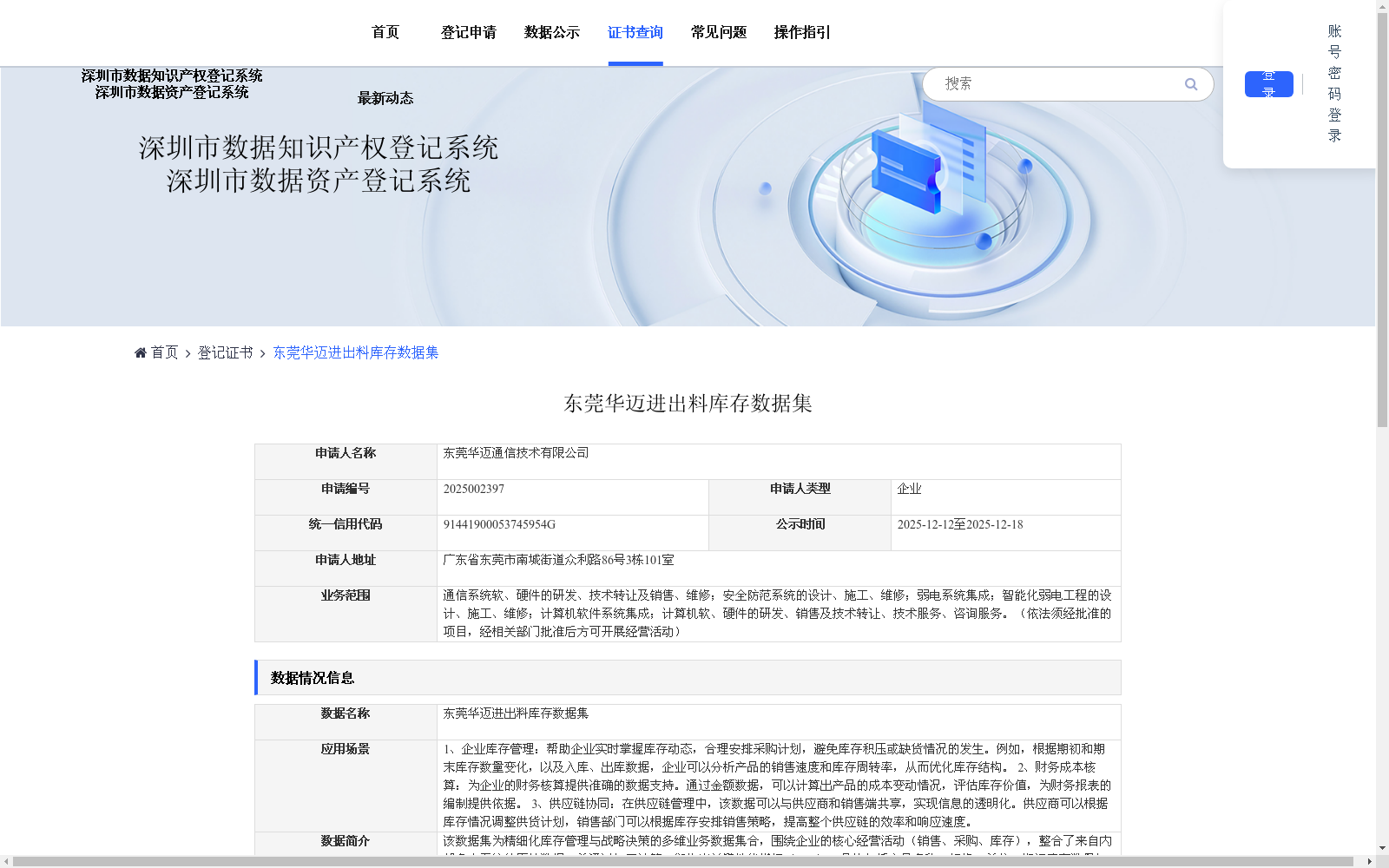Click the 申请人类型 label cell
1389x868 pixels.
click(x=800, y=497)
